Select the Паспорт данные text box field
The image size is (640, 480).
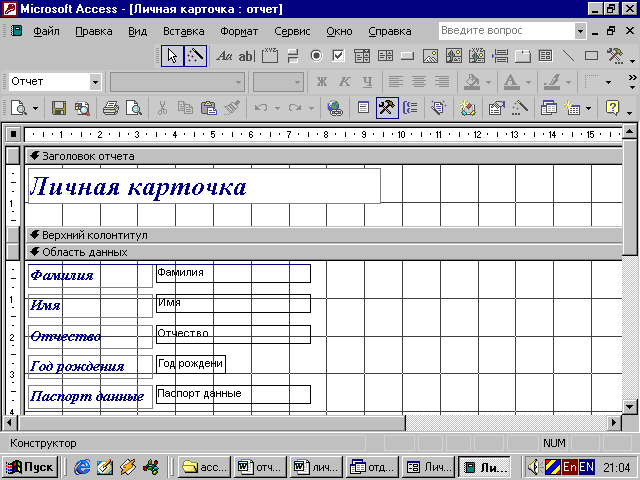click(x=233, y=394)
